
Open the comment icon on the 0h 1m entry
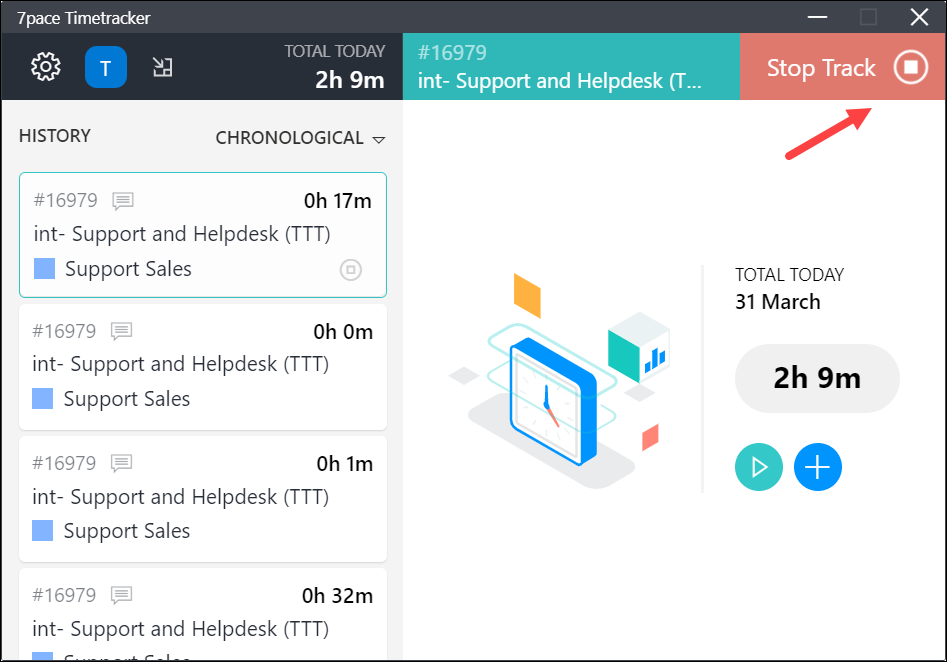(x=121, y=463)
